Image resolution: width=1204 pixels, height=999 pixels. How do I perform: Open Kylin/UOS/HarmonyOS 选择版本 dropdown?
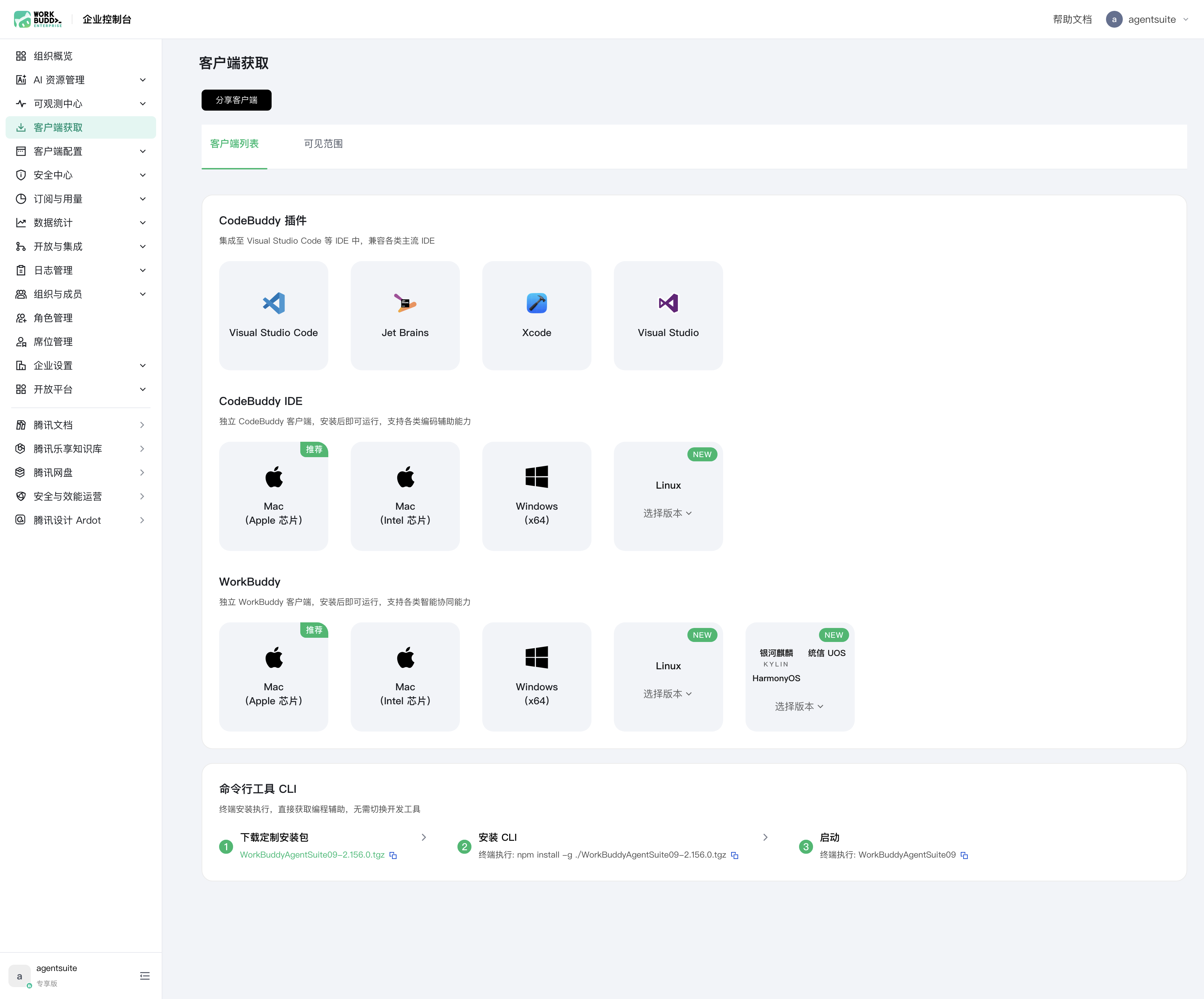(x=799, y=706)
